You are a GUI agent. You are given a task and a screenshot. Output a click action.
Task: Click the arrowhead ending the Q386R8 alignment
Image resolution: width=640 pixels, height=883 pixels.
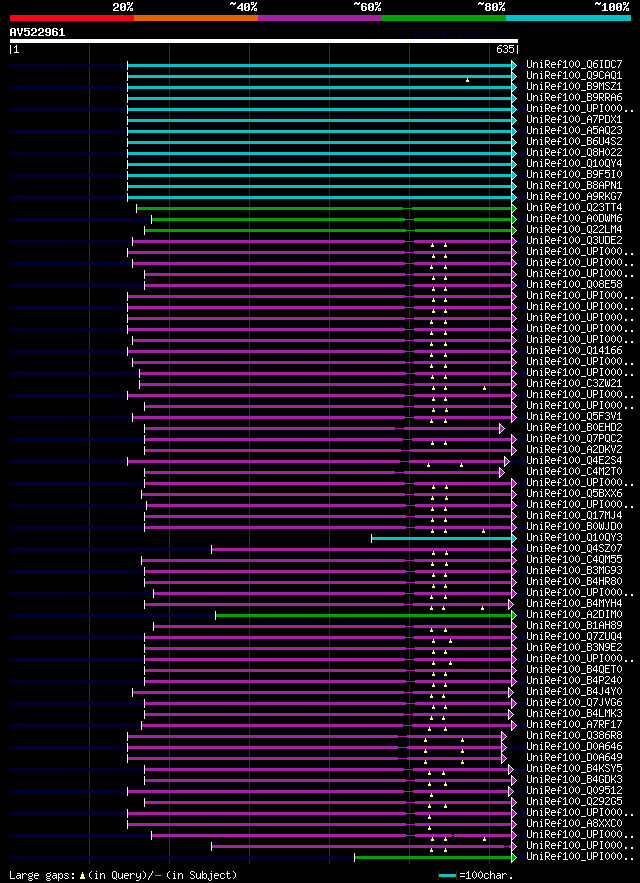click(x=504, y=736)
